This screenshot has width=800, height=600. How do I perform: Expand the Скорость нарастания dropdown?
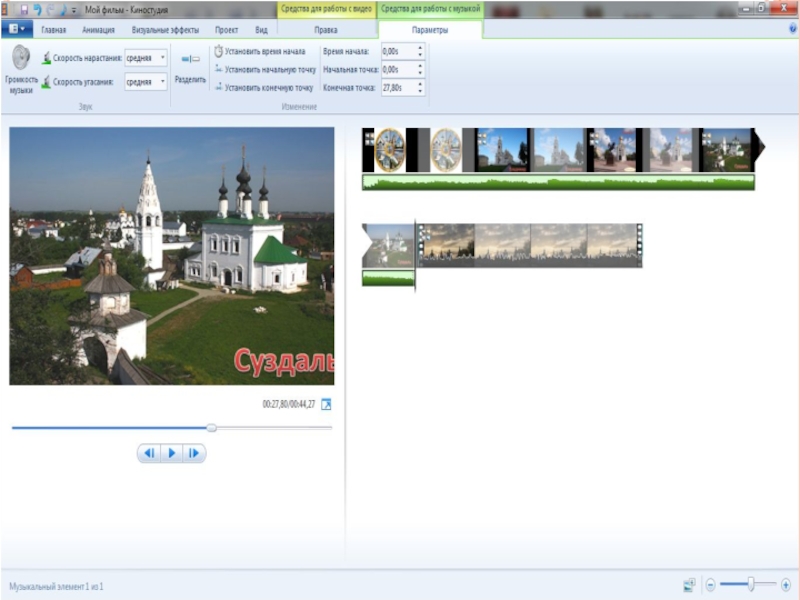162,58
